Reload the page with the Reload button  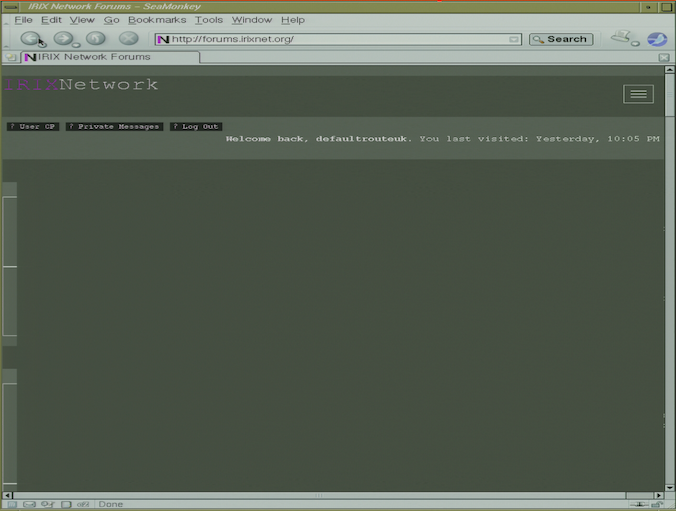point(96,38)
